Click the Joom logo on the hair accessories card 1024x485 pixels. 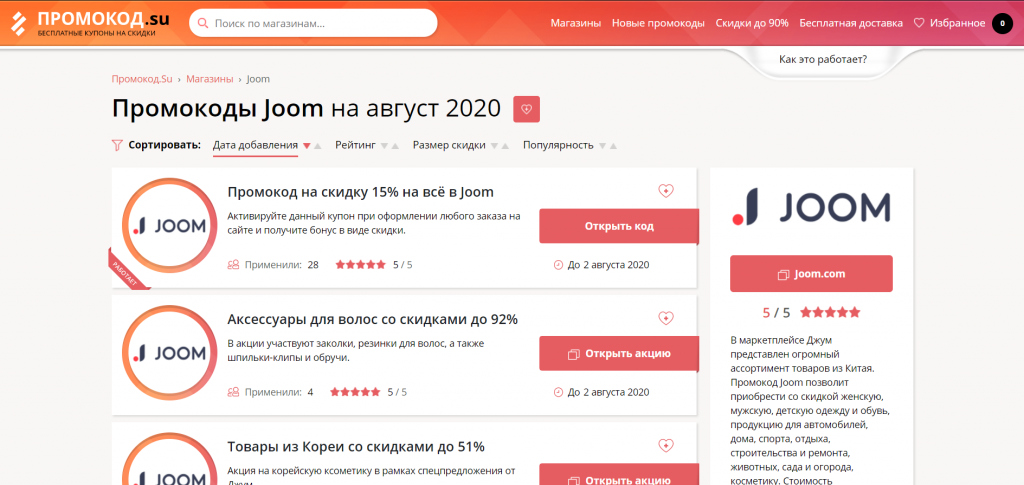(170, 353)
